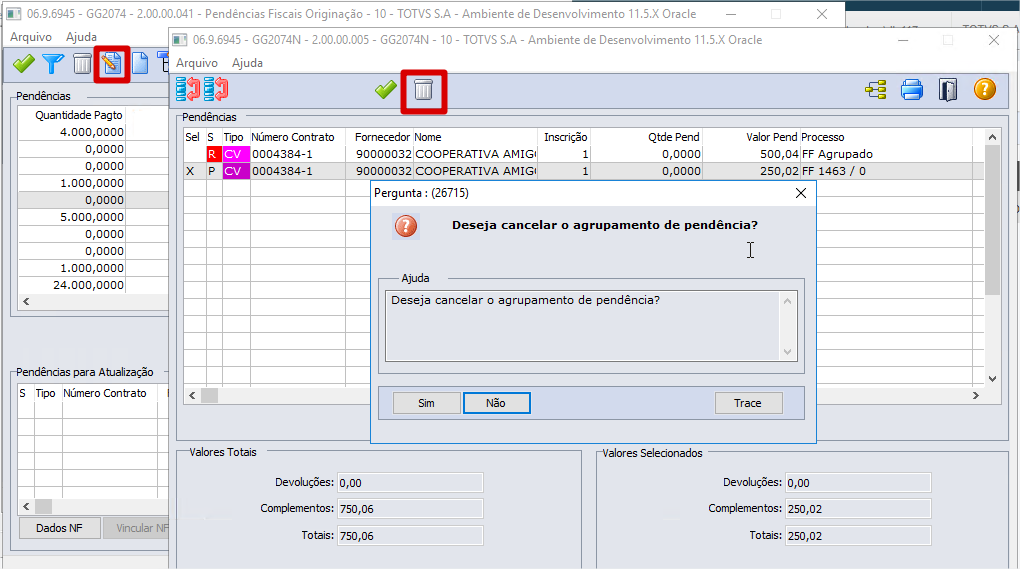Image resolution: width=1020 pixels, height=569 pixels.
Task: Click the magenta CV cell in the FF 1463 row
Action: [x=235, y=171]
